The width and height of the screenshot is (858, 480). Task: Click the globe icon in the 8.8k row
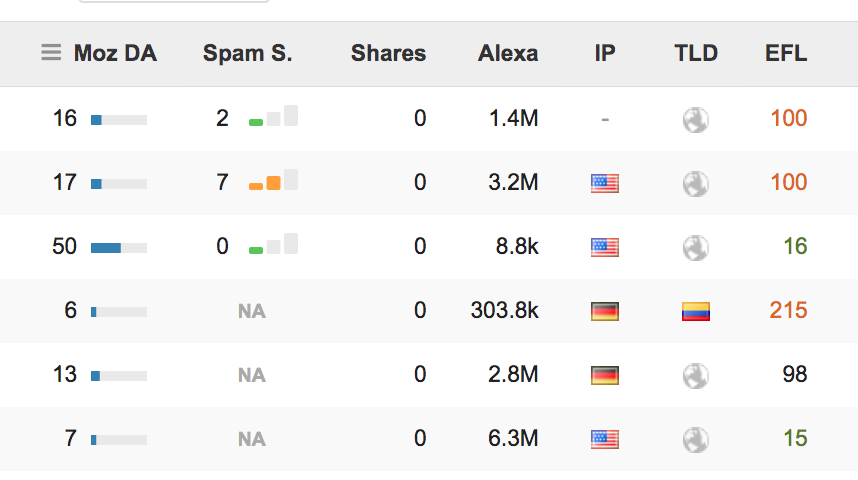point(695,247)
